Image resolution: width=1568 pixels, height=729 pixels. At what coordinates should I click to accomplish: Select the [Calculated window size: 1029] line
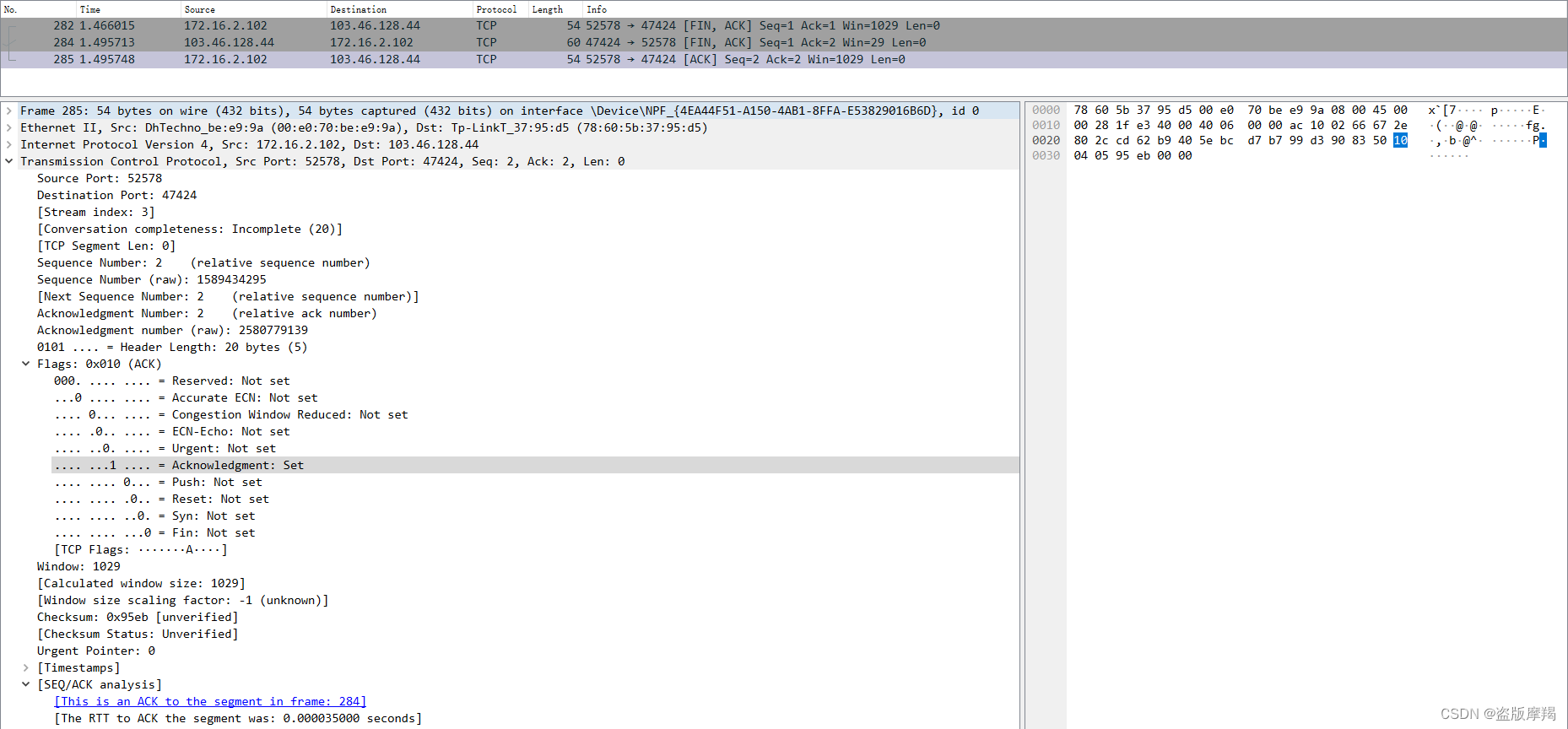coord(141,583)
